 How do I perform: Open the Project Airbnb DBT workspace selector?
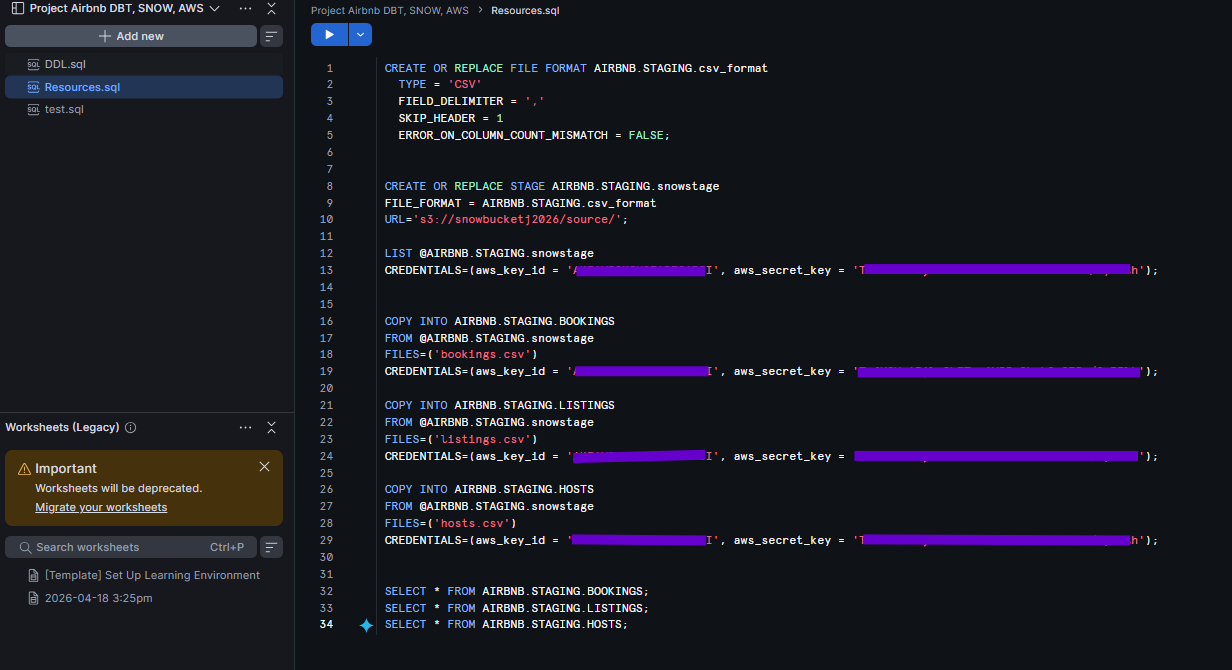(x=124, y=8)
